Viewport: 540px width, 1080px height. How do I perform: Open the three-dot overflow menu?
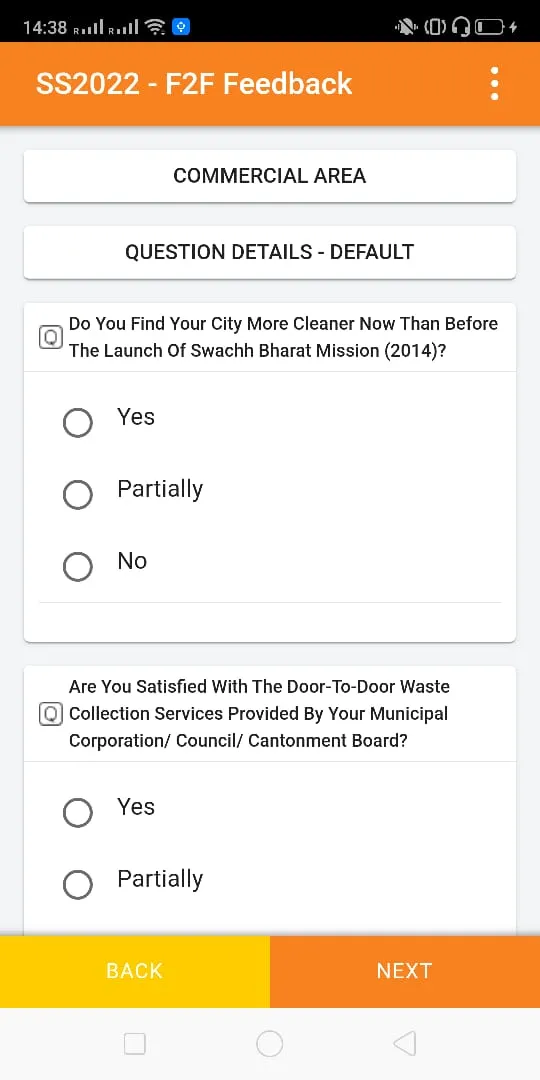pos(494,84)
